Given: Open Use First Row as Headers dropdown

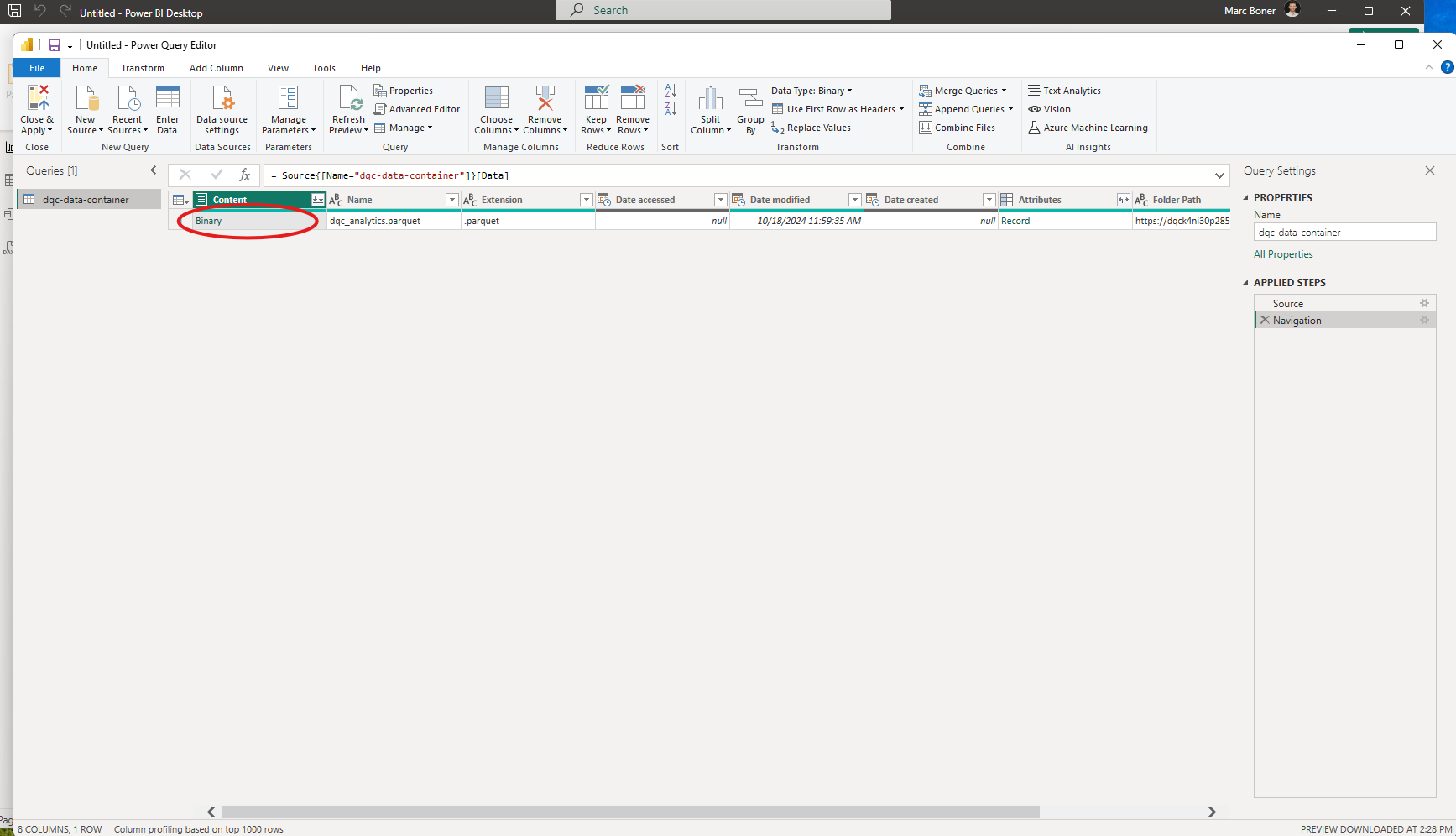Looking at the screenshot, I should coord(838,109).
